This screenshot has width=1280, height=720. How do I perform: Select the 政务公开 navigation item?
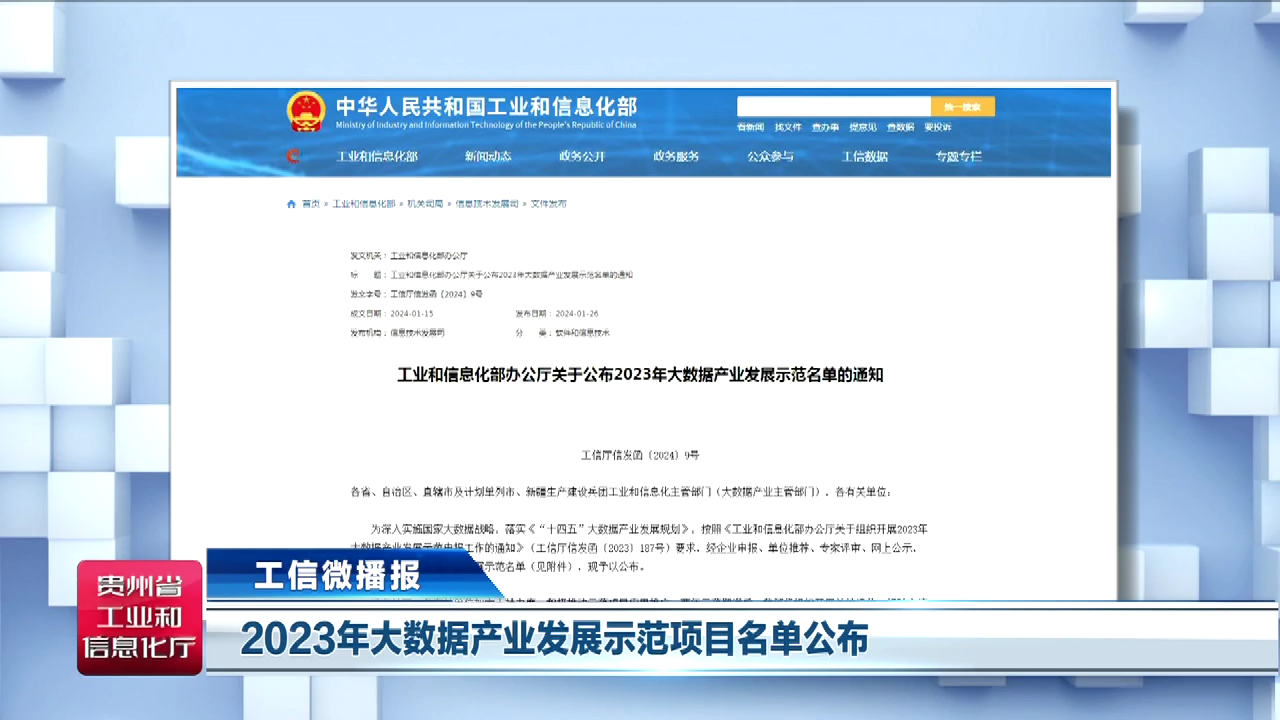582,157
